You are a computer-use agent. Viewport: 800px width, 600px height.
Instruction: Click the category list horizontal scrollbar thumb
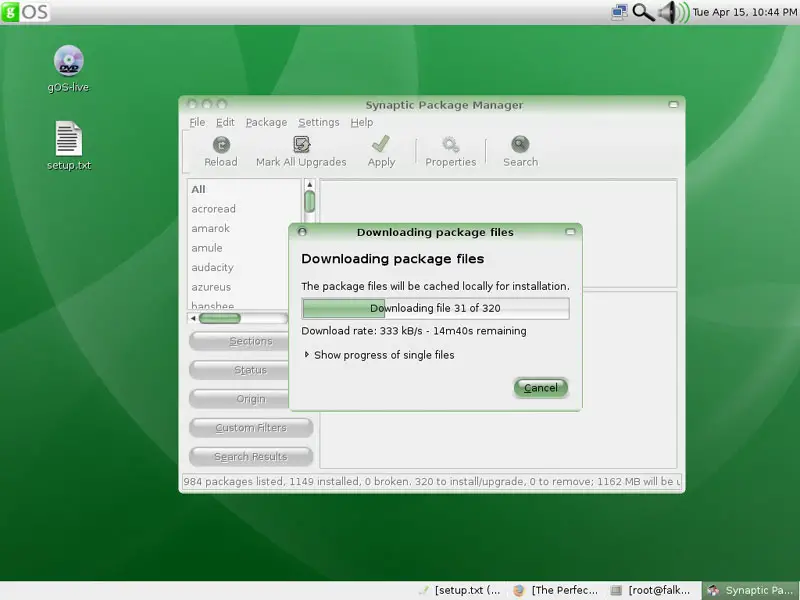219,318
